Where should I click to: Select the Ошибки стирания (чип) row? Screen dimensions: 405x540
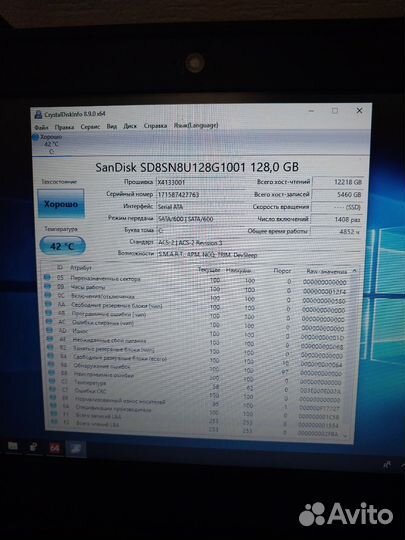point(195,324)
